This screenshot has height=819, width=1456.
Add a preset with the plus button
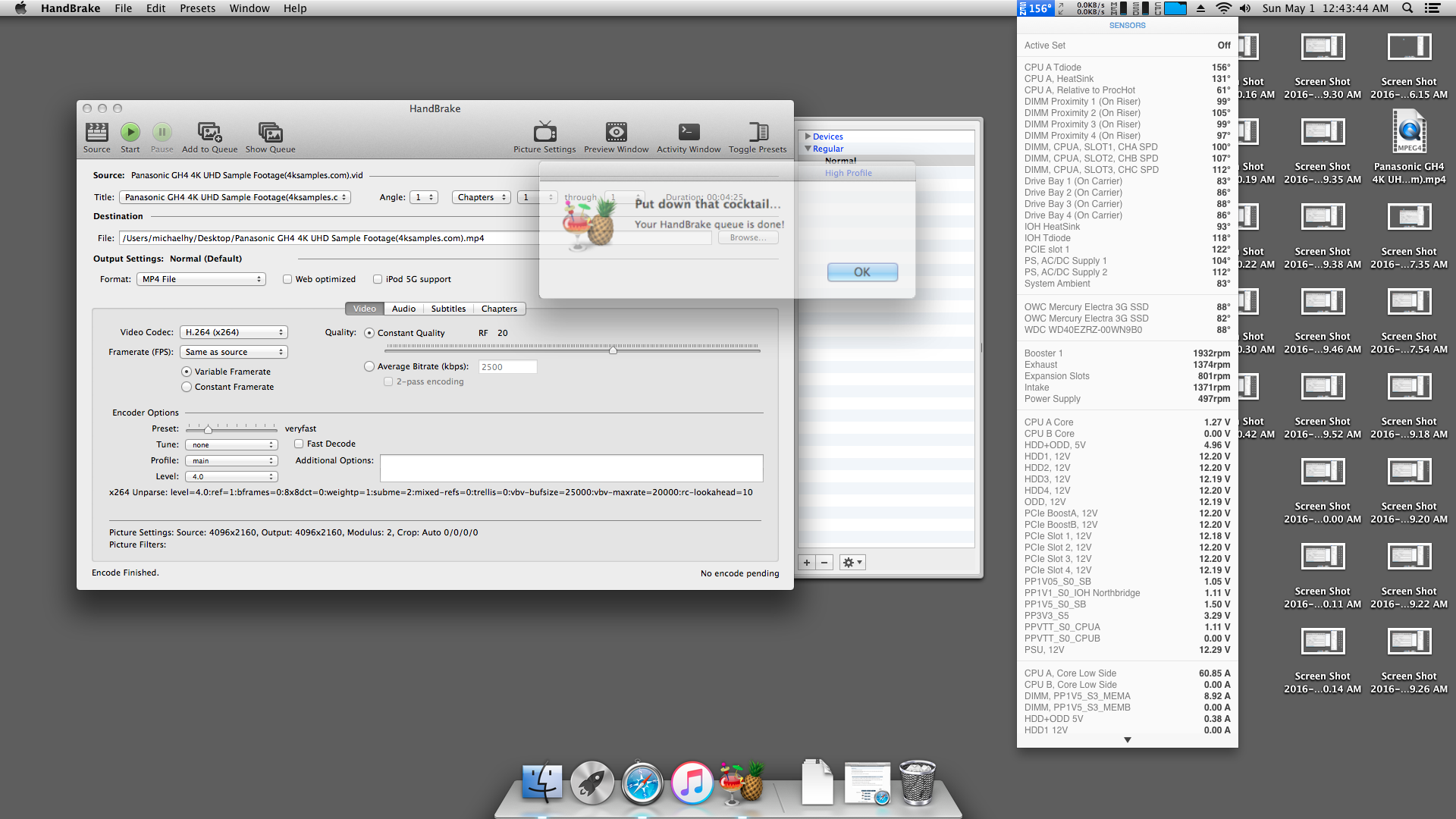(807, 563)
